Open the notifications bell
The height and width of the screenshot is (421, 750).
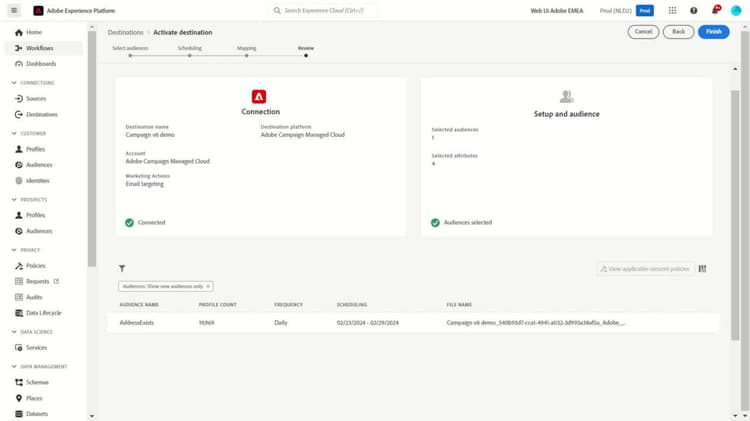coord(715,10)
